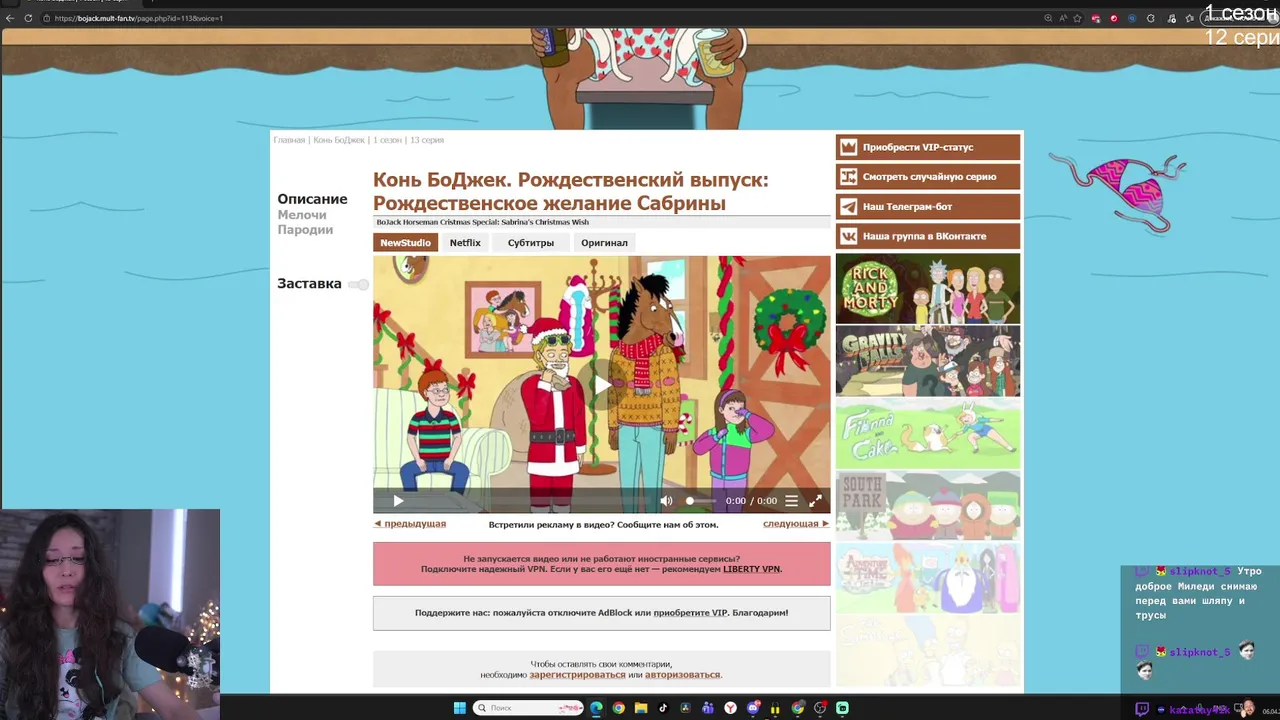1280x720 pixels.
Task: Open Google Chrome from the taskbar
Action: click(618, 708)
